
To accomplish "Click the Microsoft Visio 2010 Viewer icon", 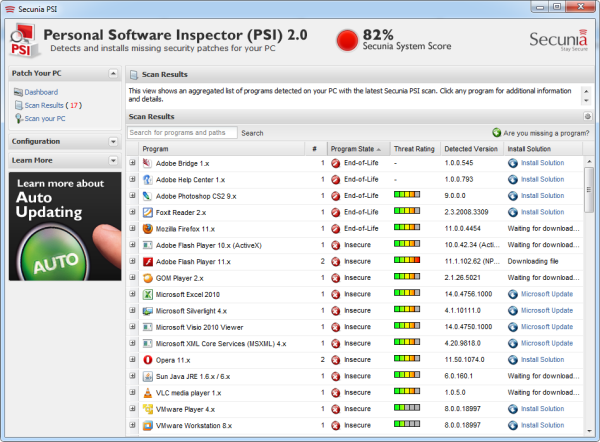I will click(x=147, y=327).
